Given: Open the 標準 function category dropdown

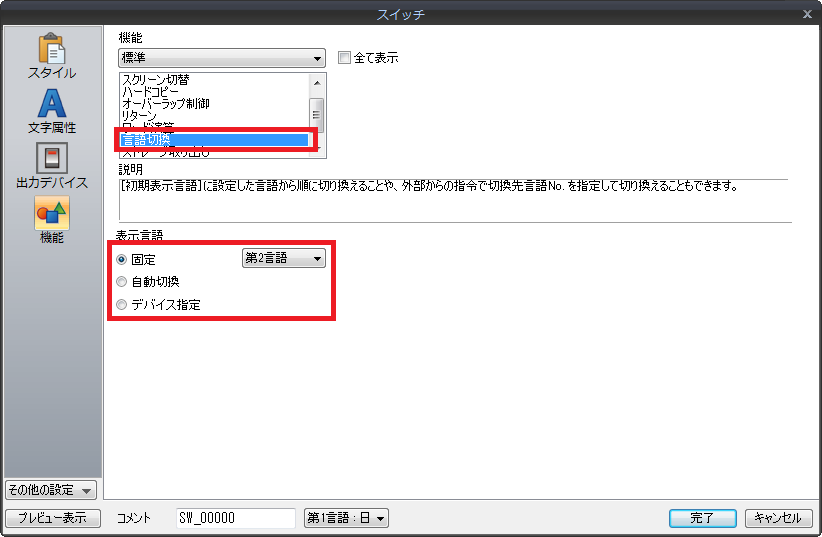Looking at the screenshot, I should 221,58.
